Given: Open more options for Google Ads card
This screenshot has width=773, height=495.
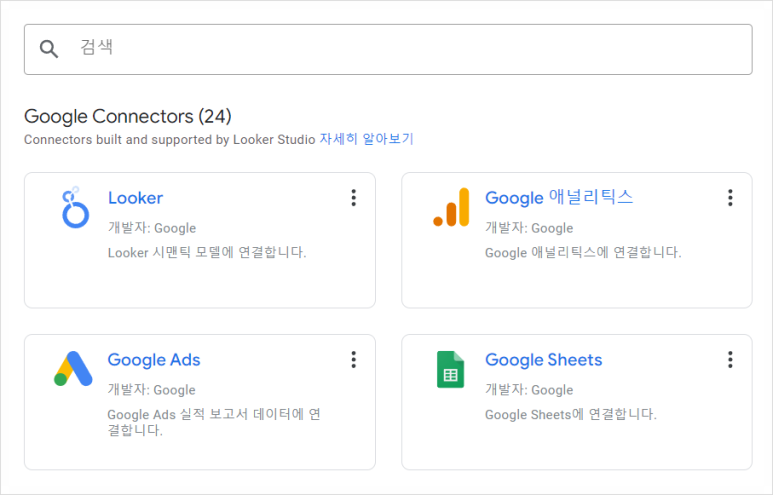Looking at the screenshot, I should coord(353,359).
